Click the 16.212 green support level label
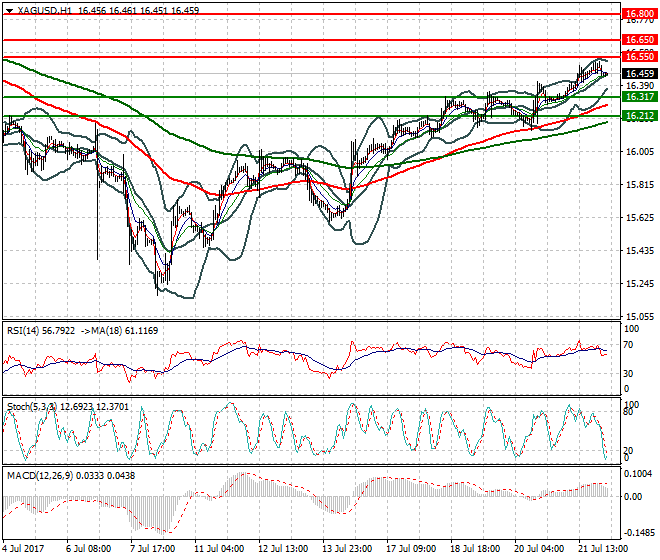The height and width of the screenshot is (560, 660). click(640, 116)
